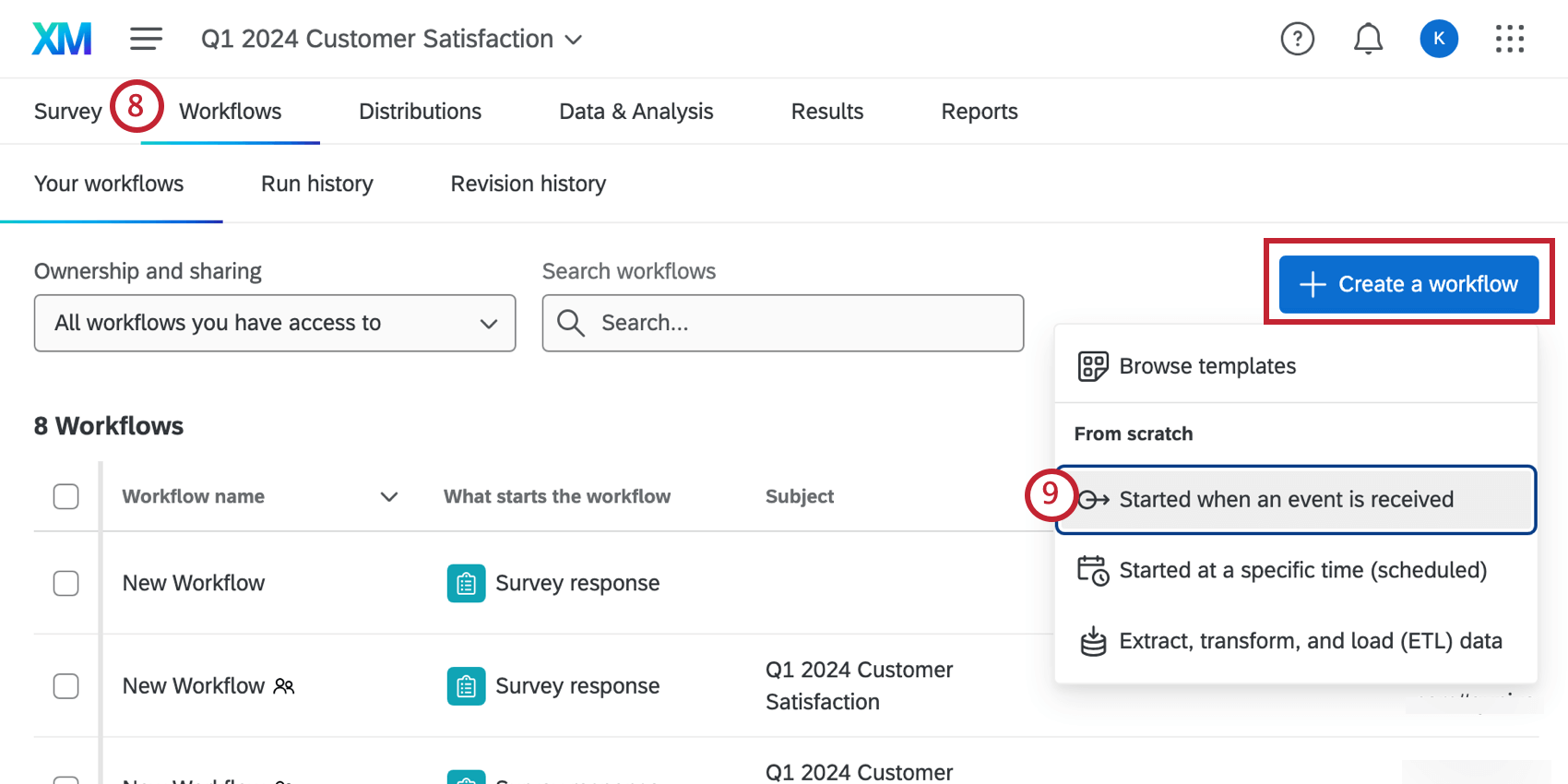Click the Workflow name sort chevron
This screenshot has height=784, width=1568.
(x=389, y=497)
